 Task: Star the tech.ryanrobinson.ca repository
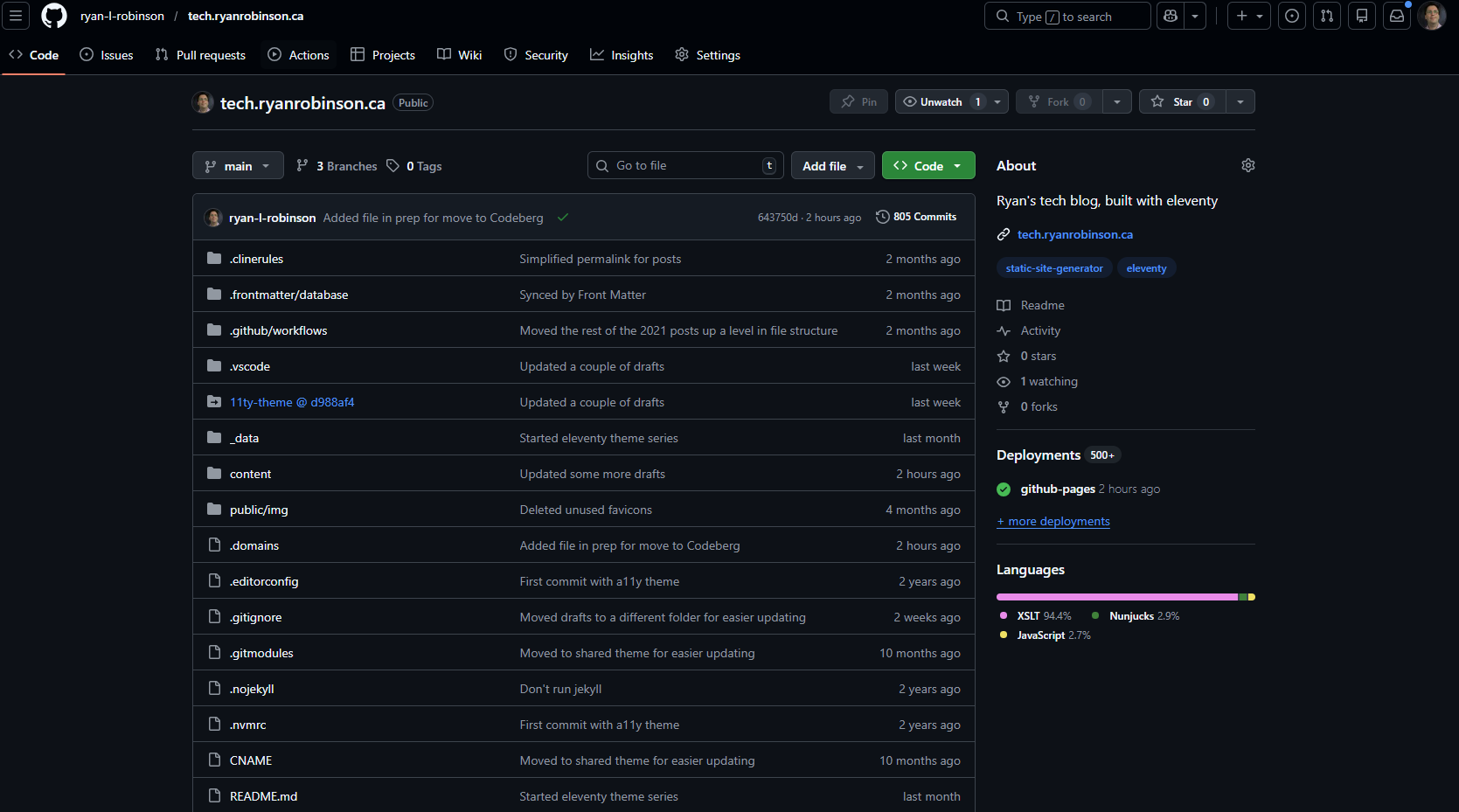pyautogui.click(x=1179, y=101)
